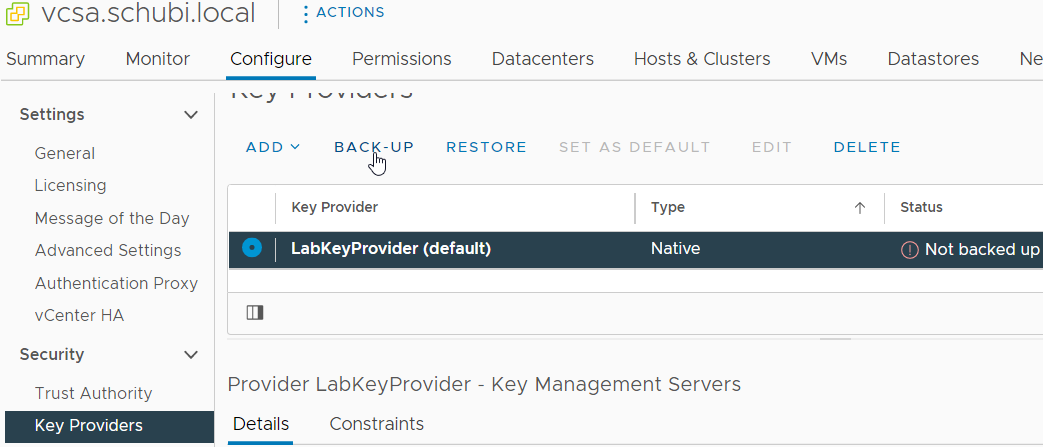Click the Delete button
Image resolution: width=1043 pixels, height=447 pixels.
pyautogui.click(x=867, y=147)
